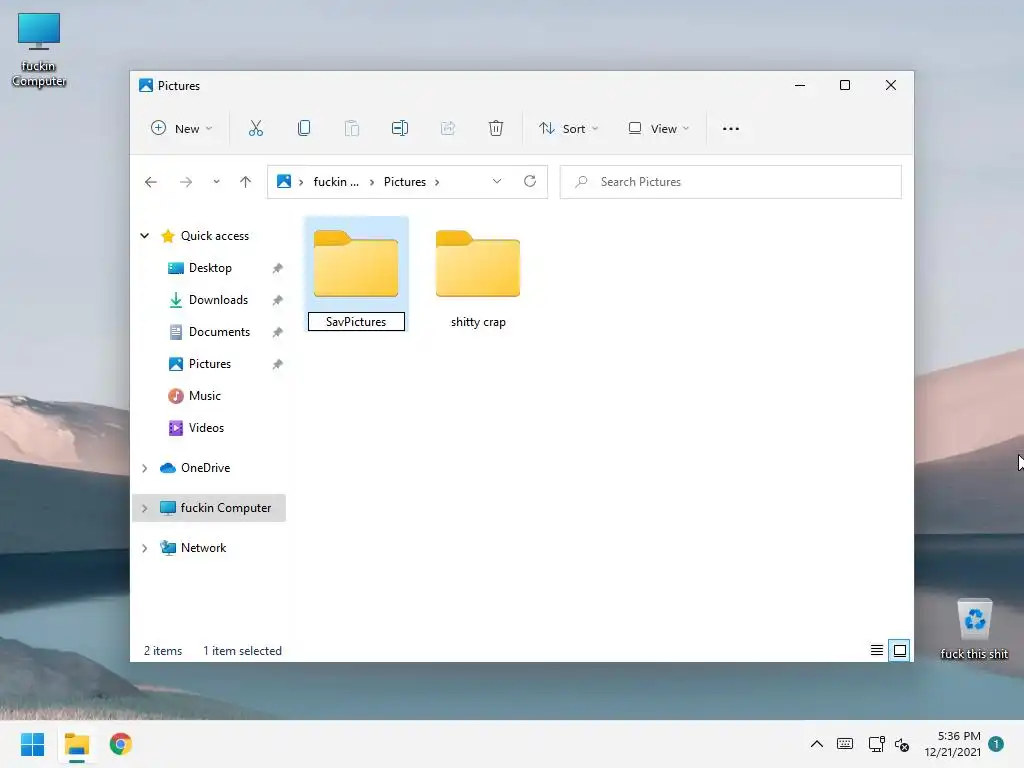Select the recycle bin desktop icon
The height and width of the screenshot is (768, 1024).
(974, 629)
